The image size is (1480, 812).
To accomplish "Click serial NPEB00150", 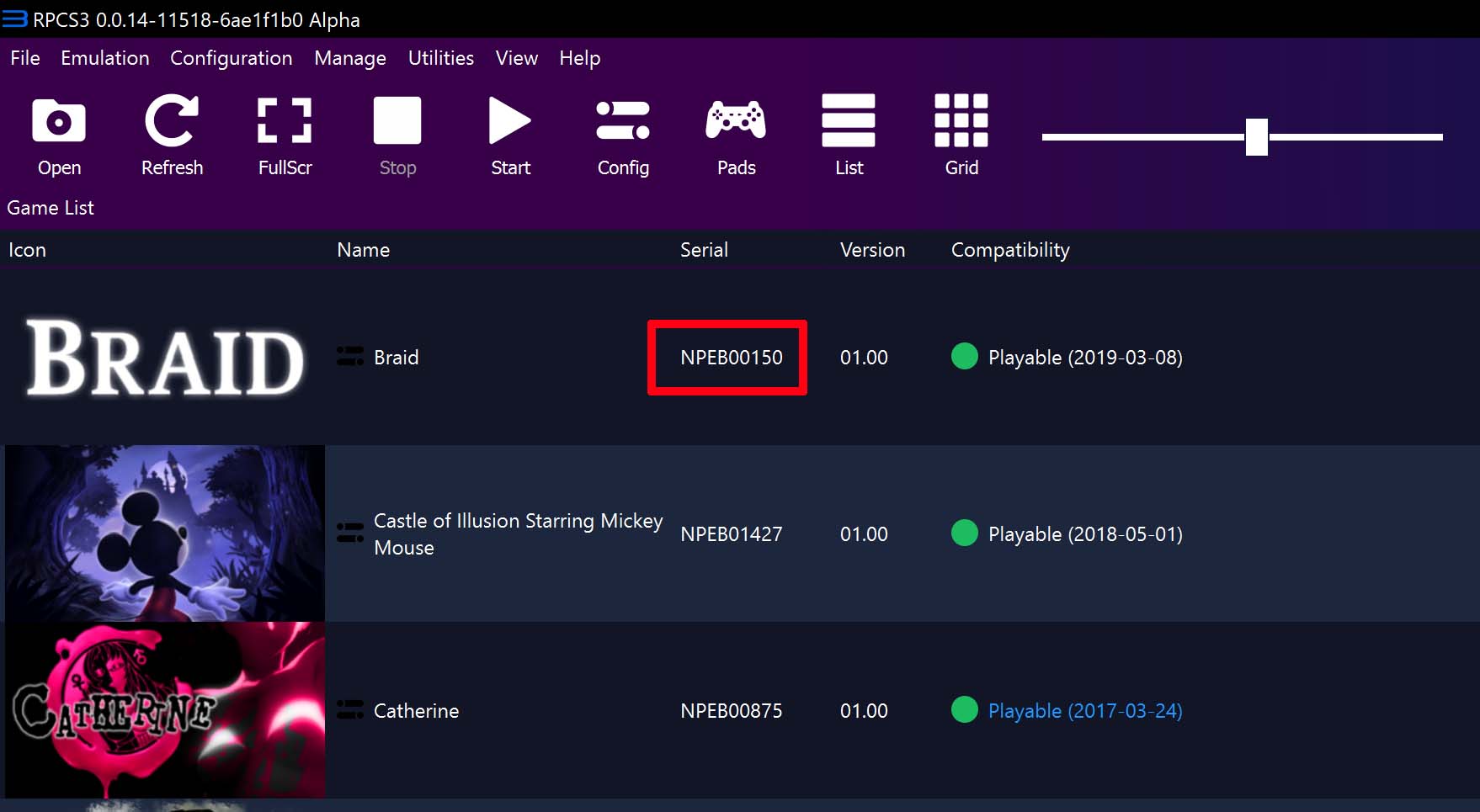I will click(x=732, y=358).
